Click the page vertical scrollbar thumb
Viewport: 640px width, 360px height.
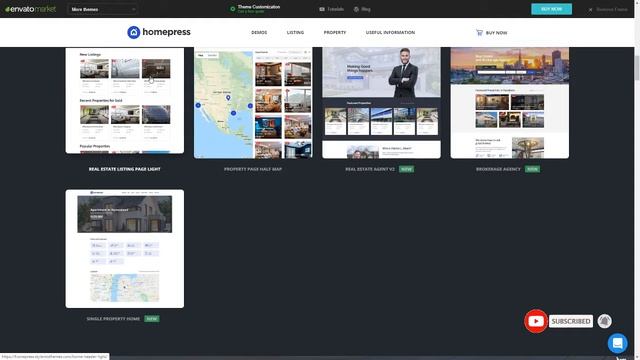point(637,67)
